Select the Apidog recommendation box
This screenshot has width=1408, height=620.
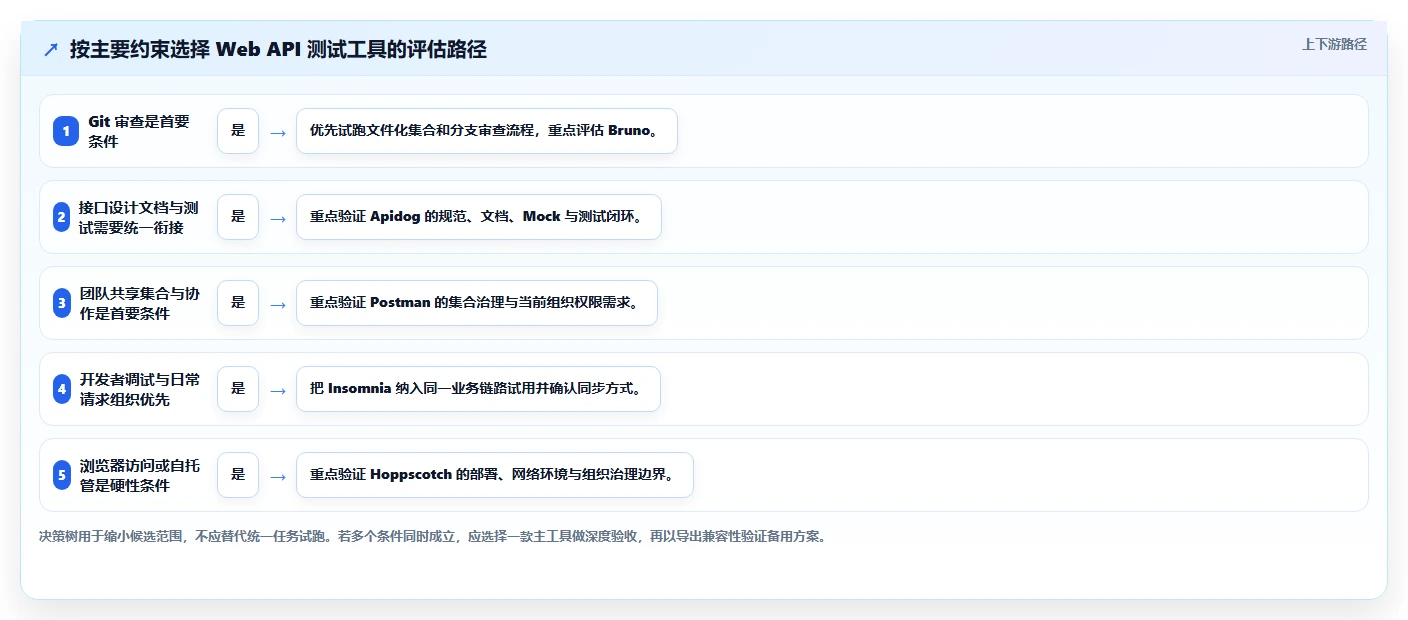pos(479,217)
